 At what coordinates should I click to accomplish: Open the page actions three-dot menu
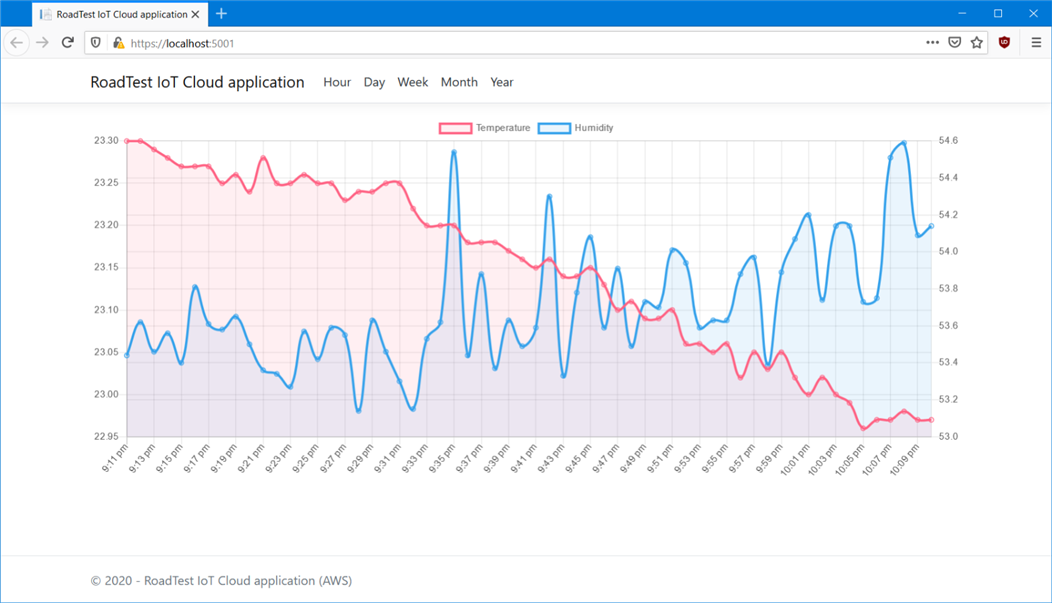coord(932,43)
